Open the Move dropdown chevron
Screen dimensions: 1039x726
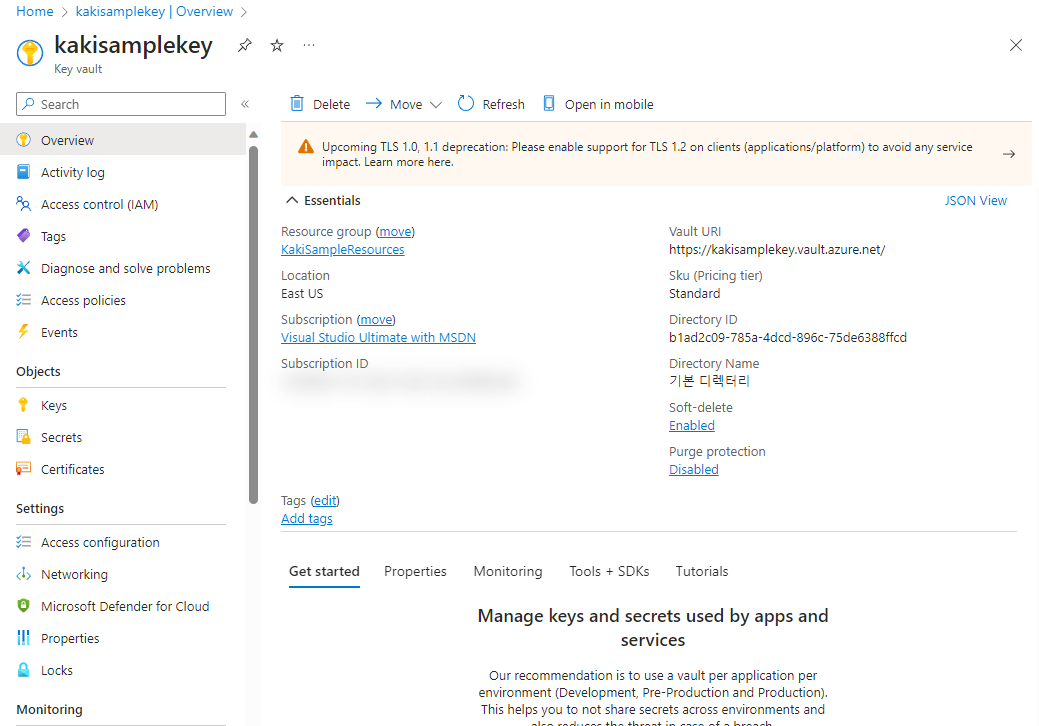(435, 105)
